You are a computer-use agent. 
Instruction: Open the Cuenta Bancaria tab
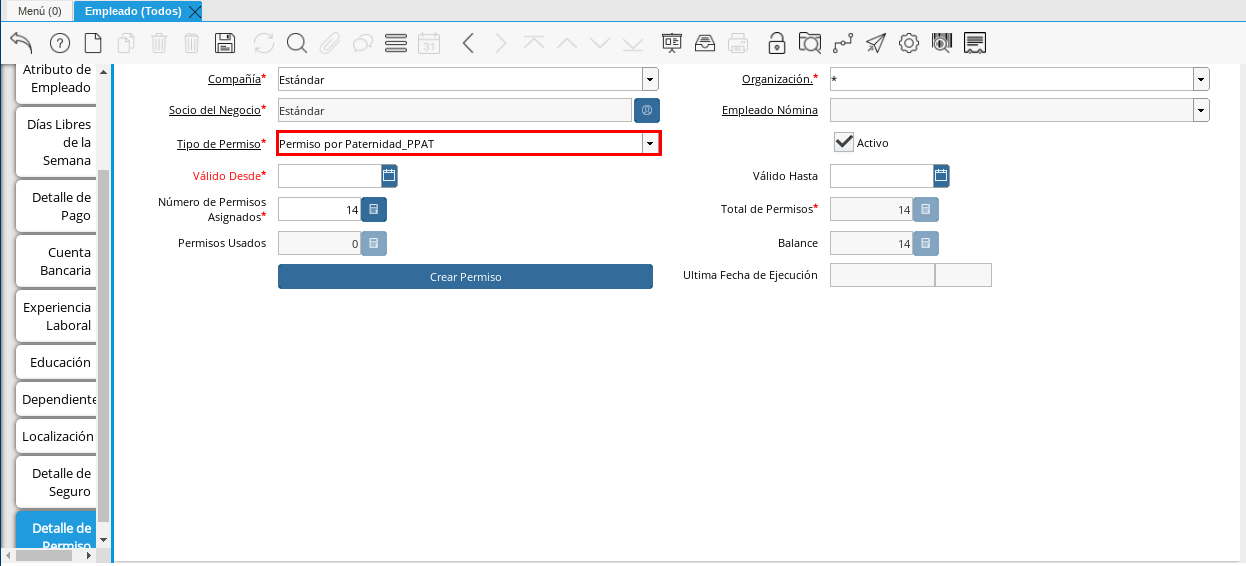click(x=56, y=262)
